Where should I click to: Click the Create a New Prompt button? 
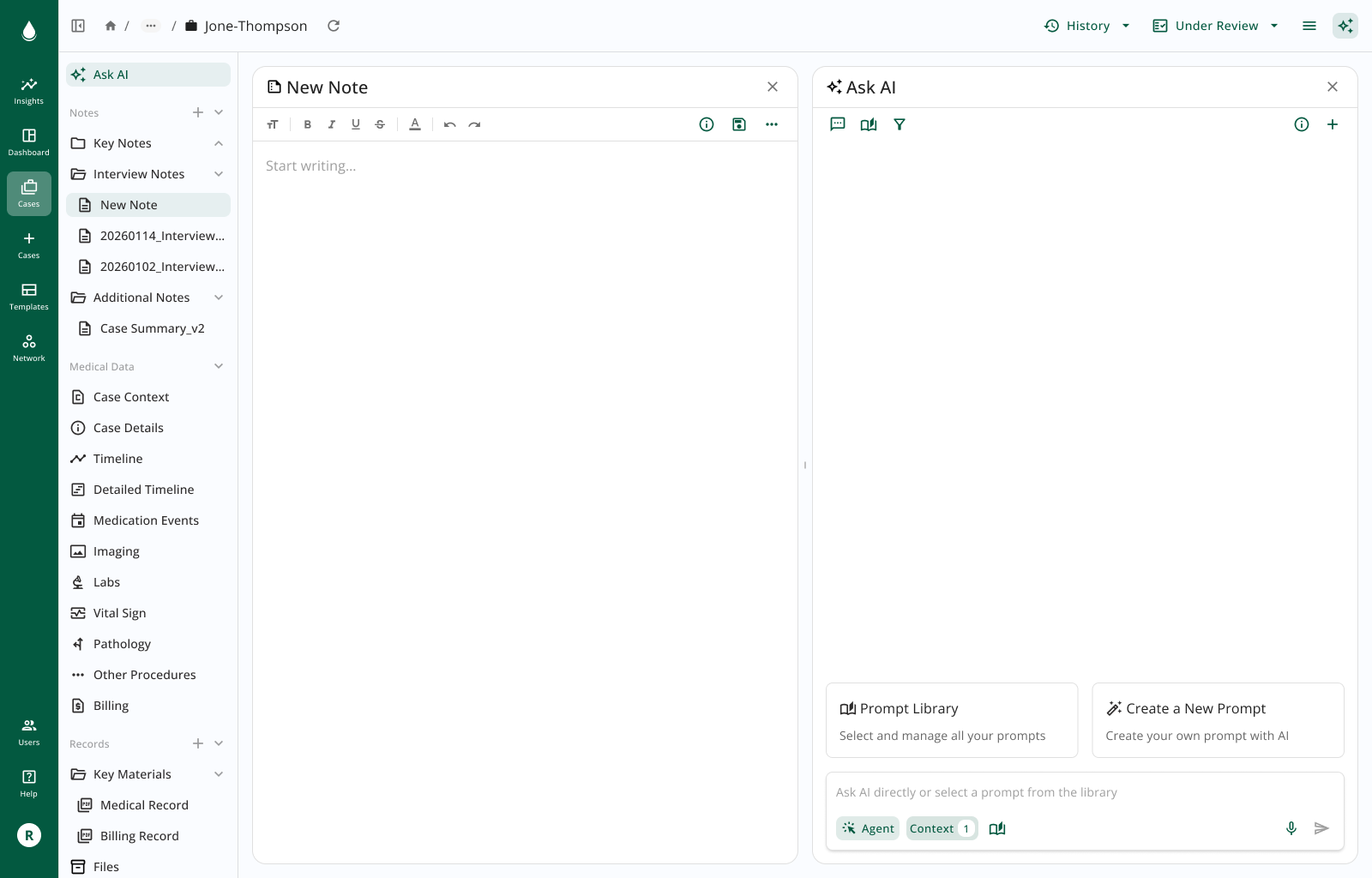point(1217,720)
